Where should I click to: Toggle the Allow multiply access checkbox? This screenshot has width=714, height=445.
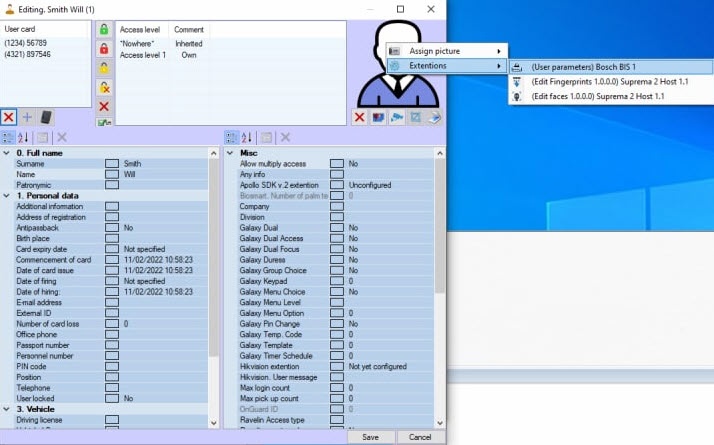click(x=337, y=164)
